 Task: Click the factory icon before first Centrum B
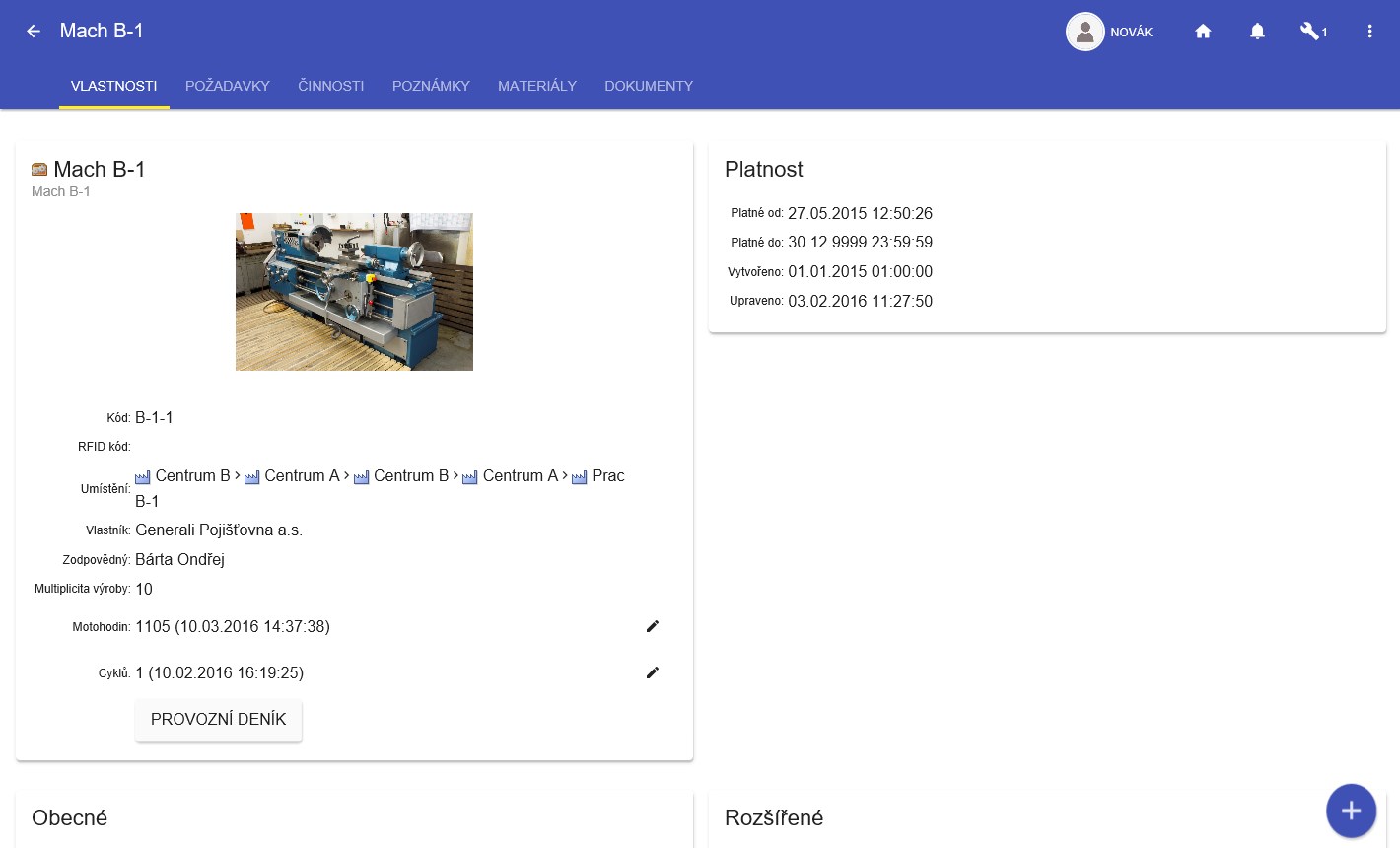pyautogui.click(x=143, y=477)
